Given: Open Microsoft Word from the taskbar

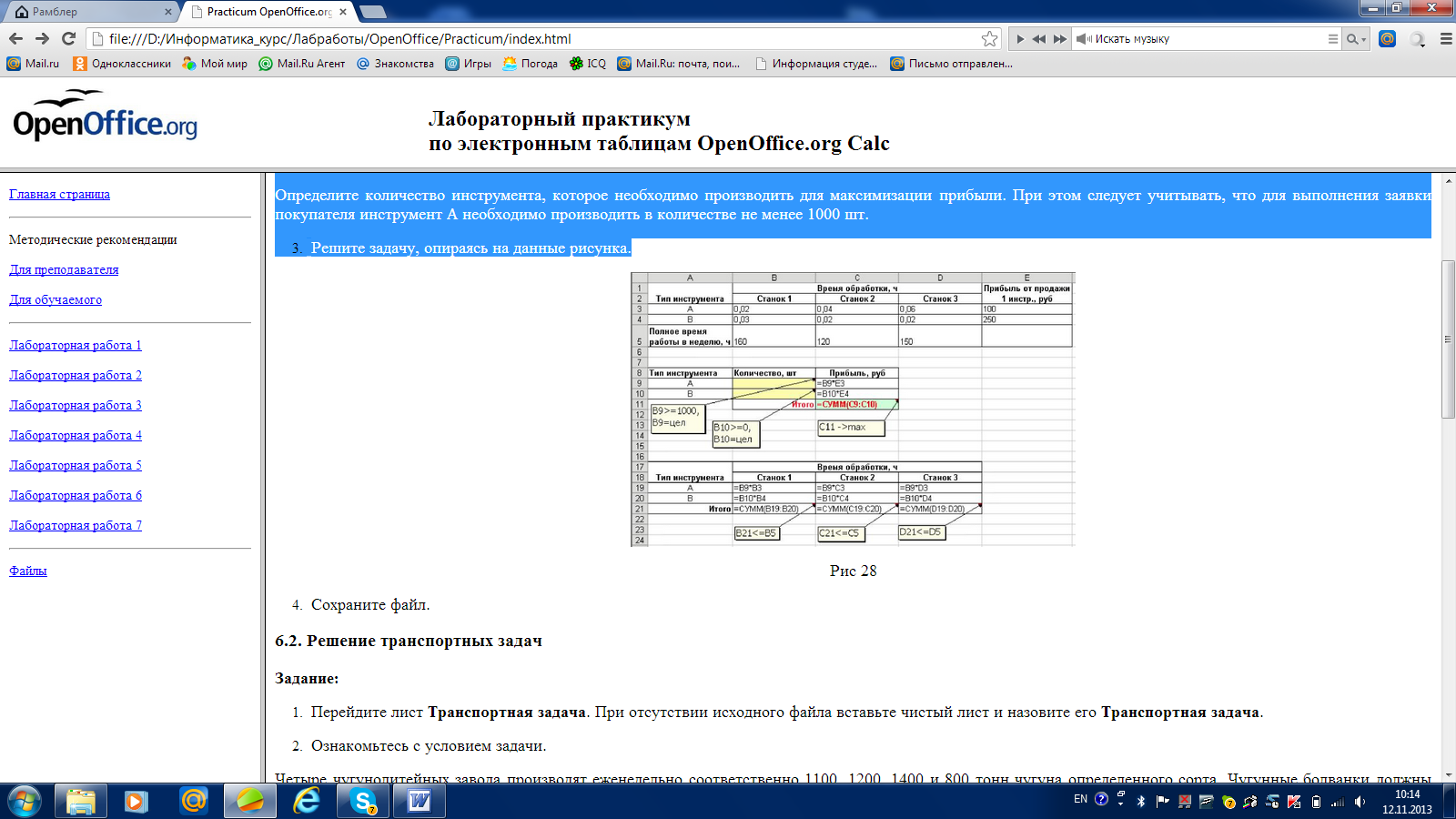Looking at the screenshot, I should (420, 802).
